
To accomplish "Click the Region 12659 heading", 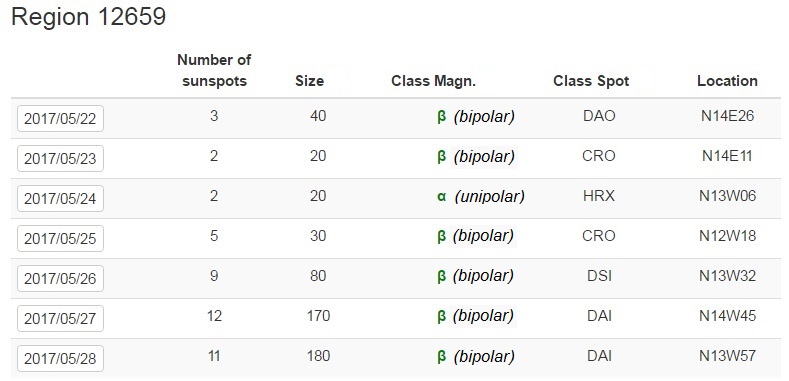I will tap(89, 17).
